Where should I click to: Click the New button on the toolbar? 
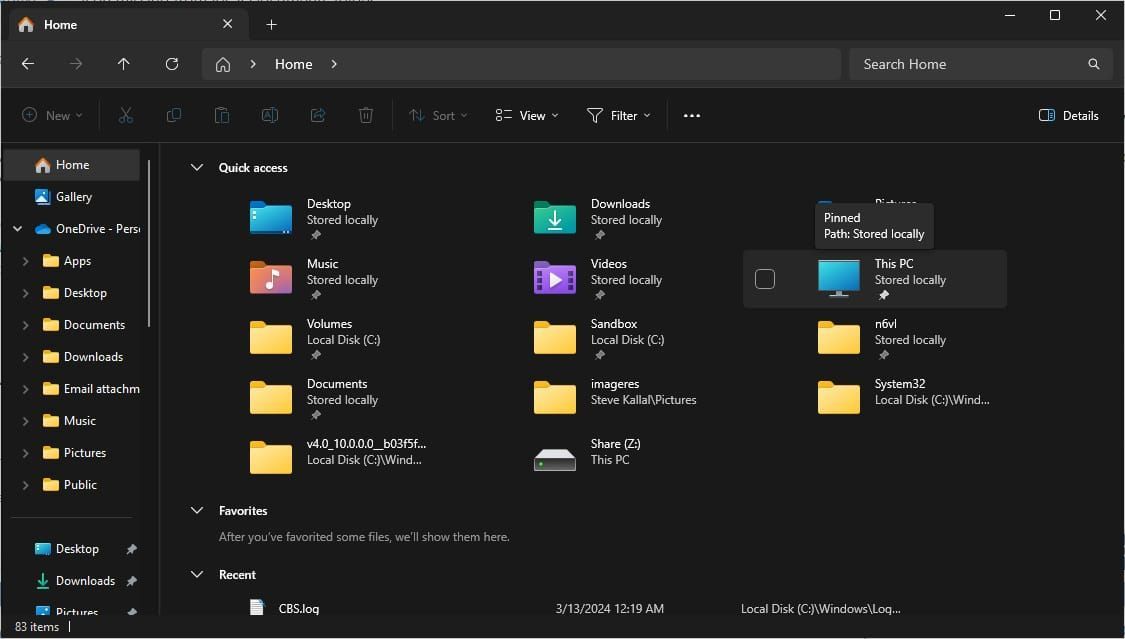51,115
